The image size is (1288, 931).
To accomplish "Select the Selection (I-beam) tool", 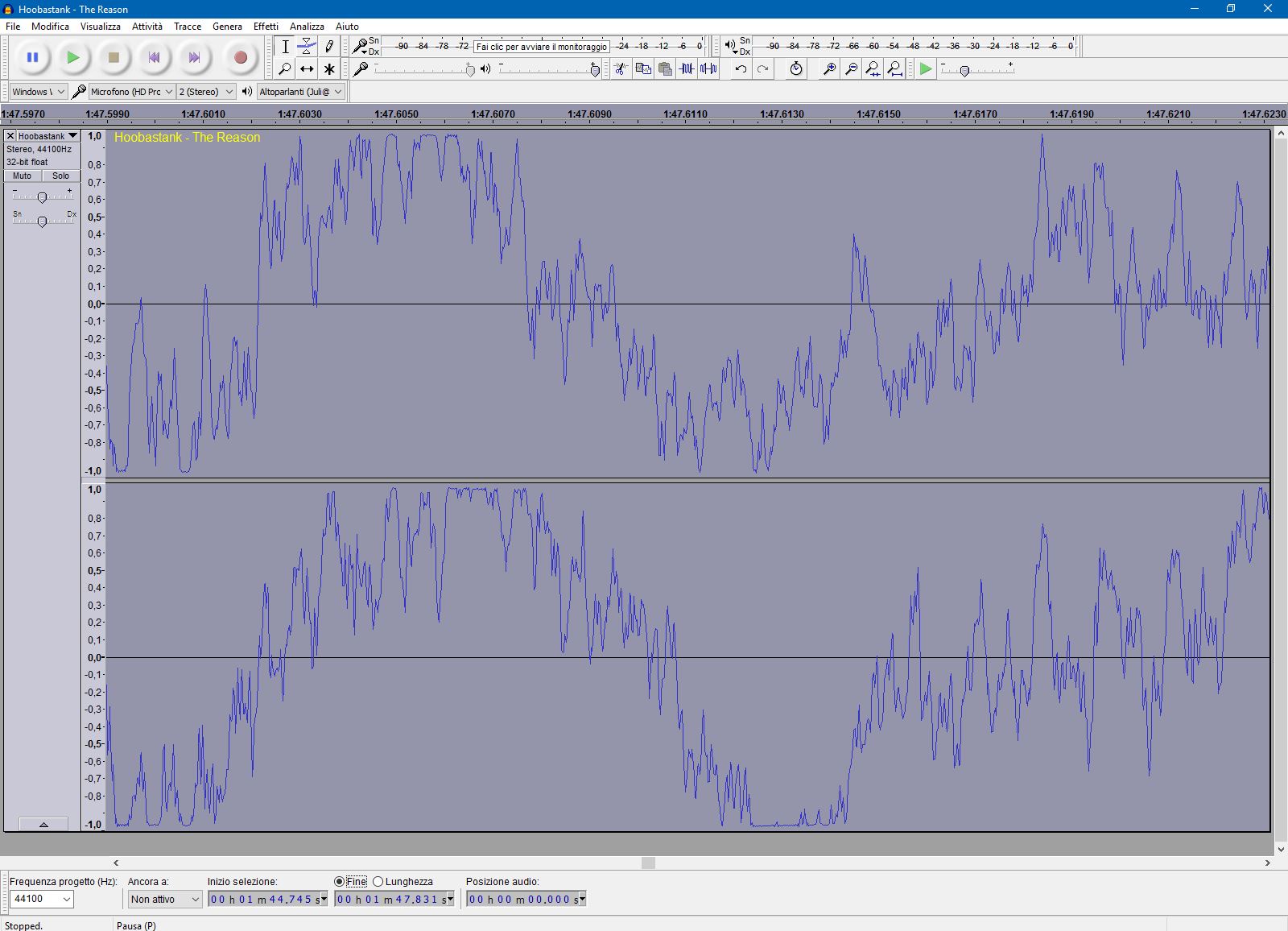I will [x=285, y=47].
